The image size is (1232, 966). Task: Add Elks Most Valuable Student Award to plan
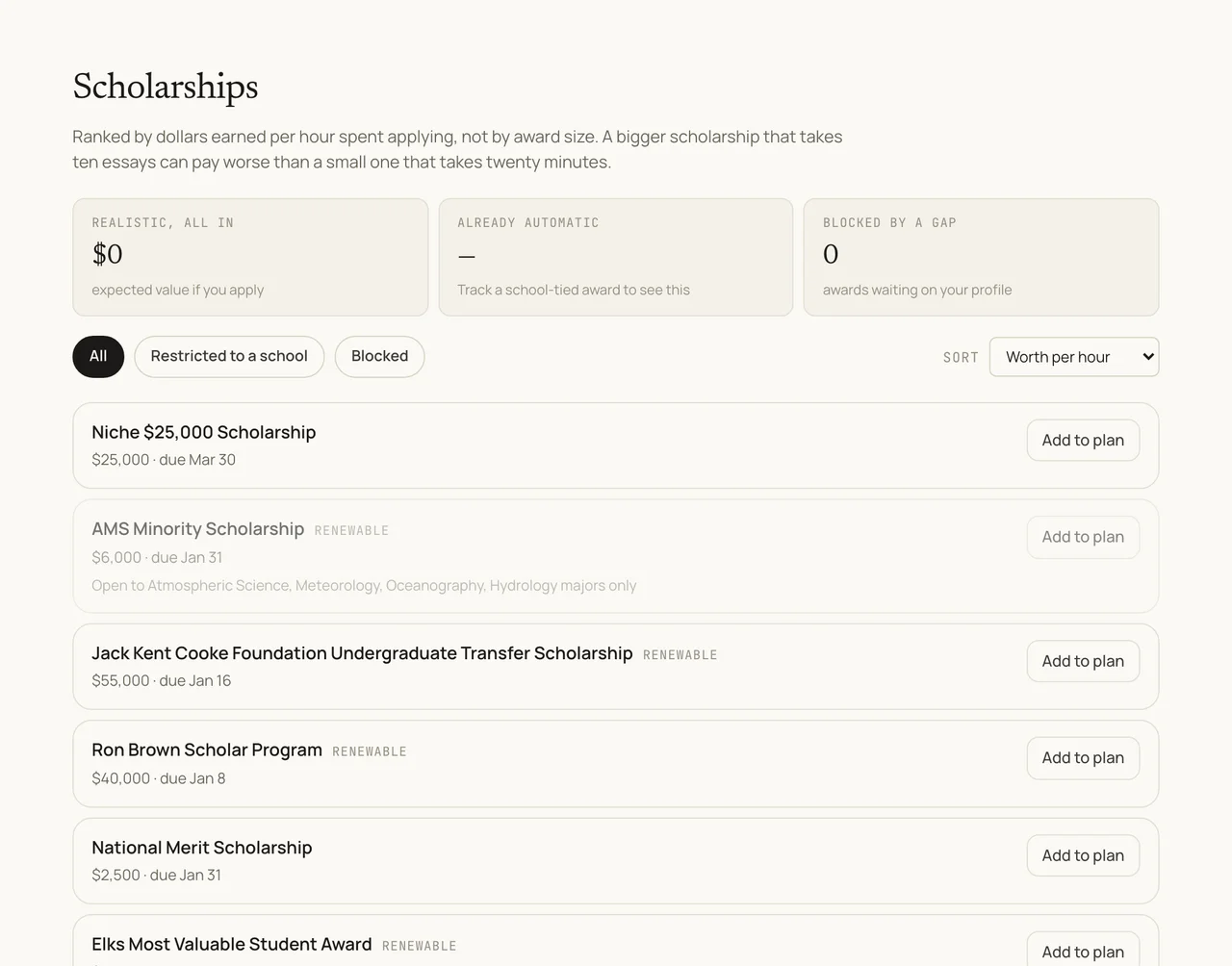tap(1083, 951)
